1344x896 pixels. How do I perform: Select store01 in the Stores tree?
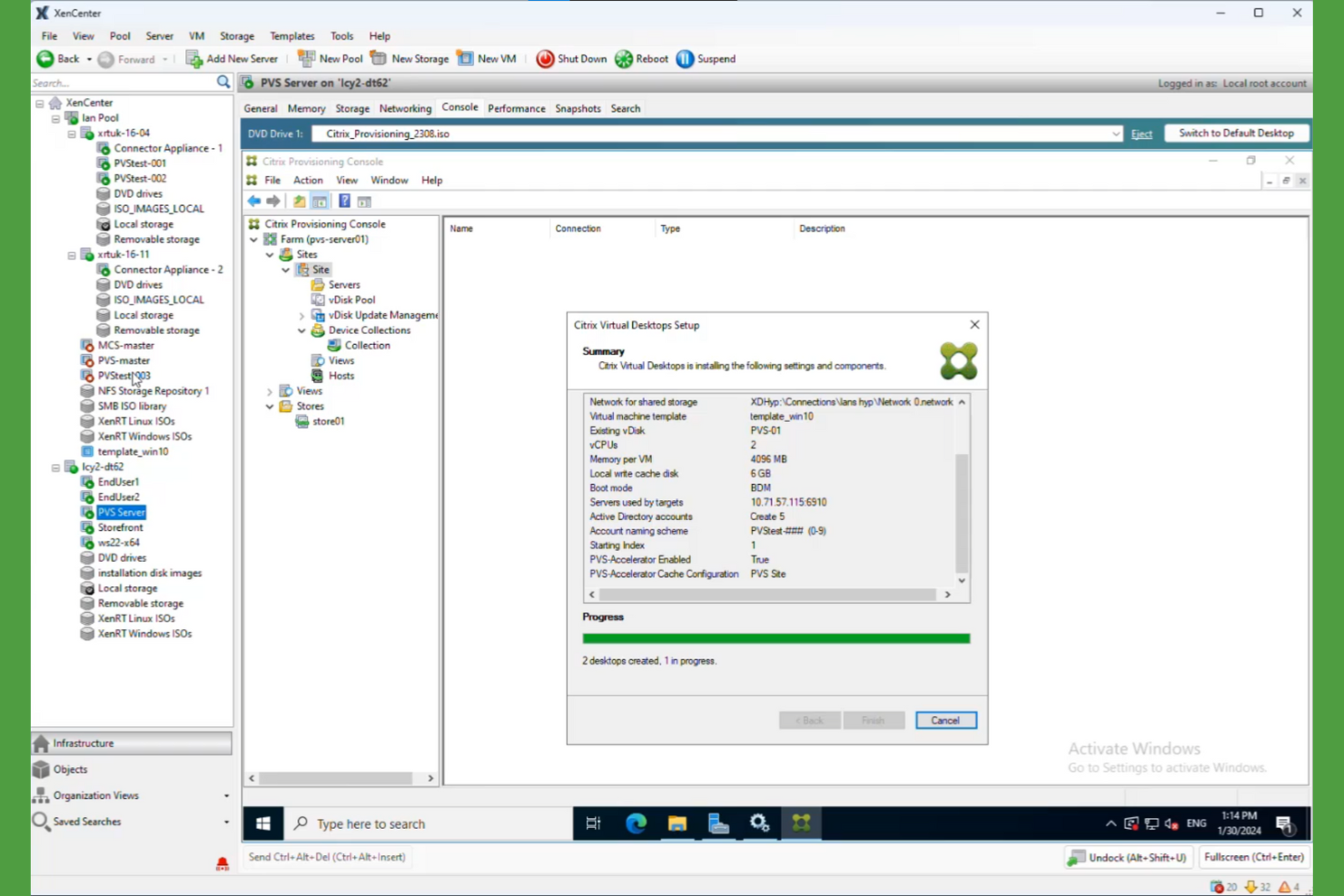point(328,422)
